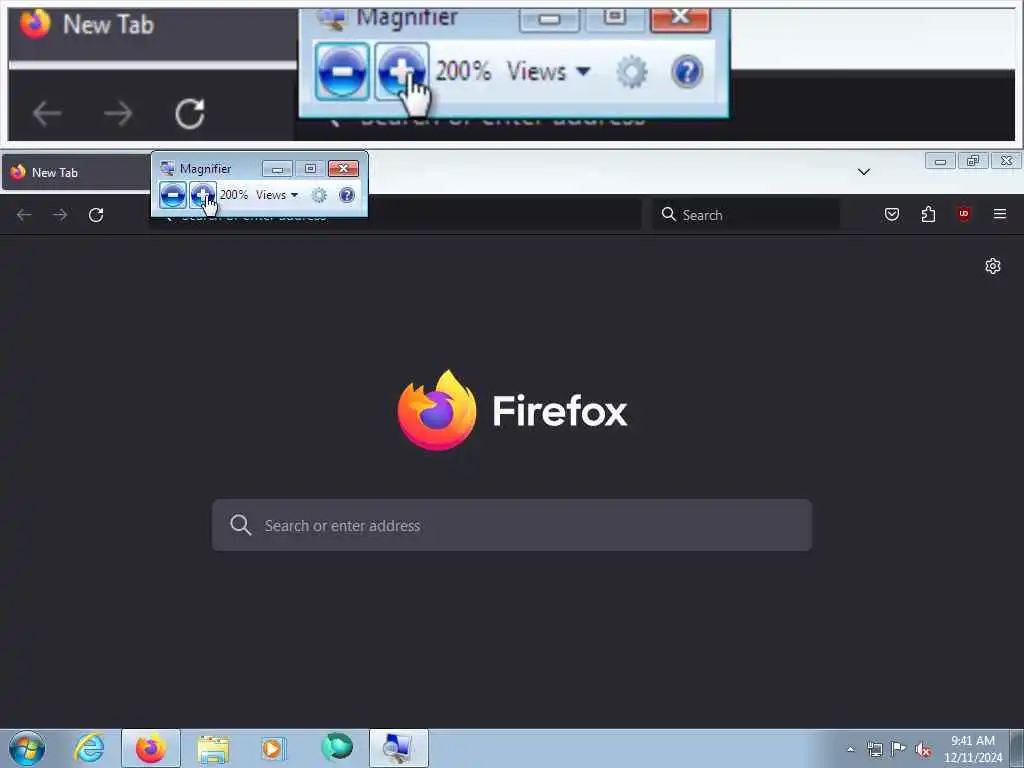
Task: Close the Magnifier window
Action: tap(344, 169)
